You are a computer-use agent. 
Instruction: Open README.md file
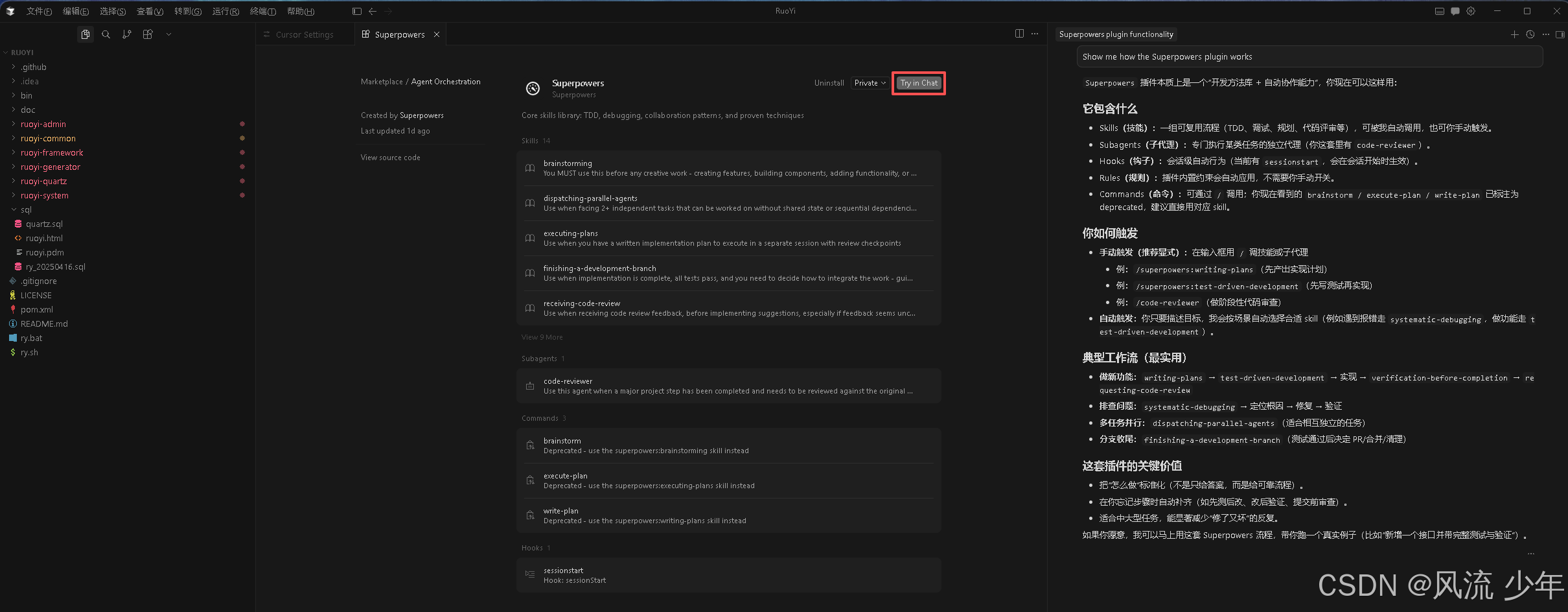128,324
